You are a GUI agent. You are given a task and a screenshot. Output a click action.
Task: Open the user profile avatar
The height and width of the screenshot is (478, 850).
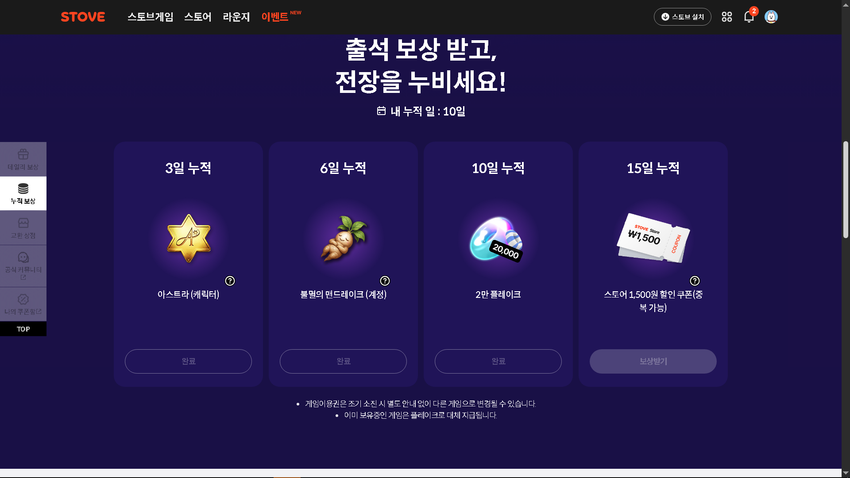coord(771,17)
